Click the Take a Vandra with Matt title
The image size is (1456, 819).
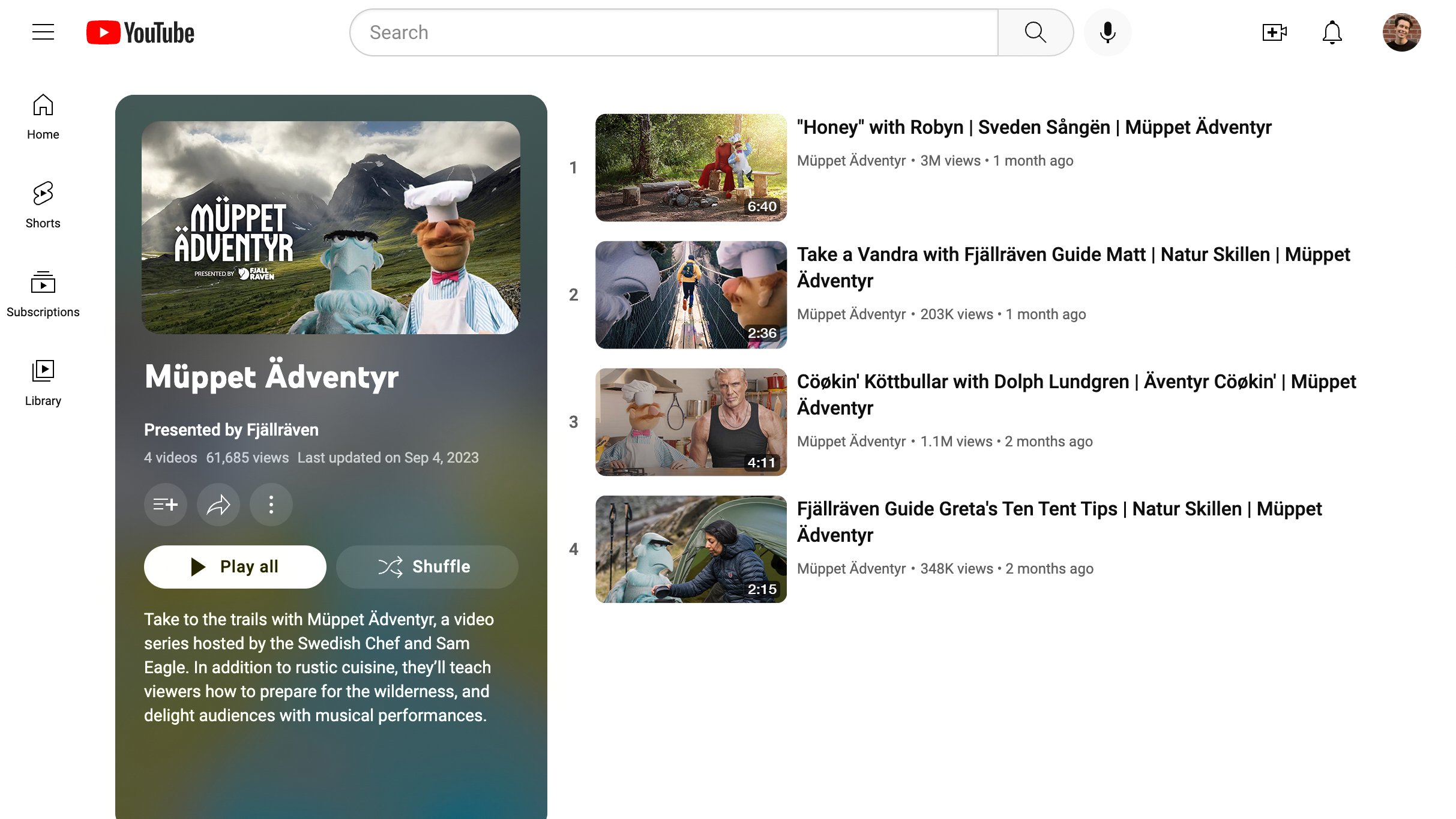[x=1074, y=268]
